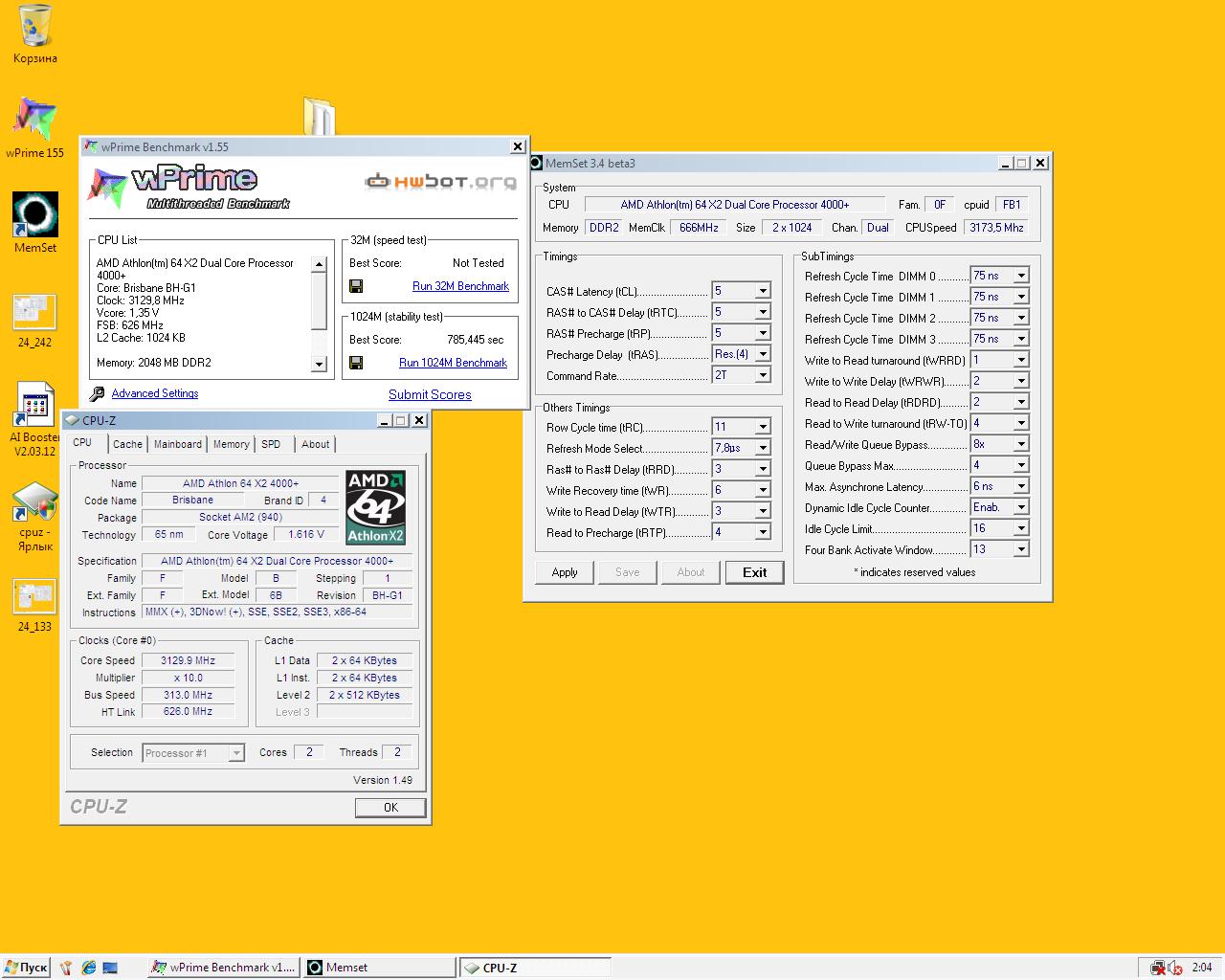Switch to the Cache tab in CPU-Z
Viewport: 1225px width, 980px height.
coord(127,444)
